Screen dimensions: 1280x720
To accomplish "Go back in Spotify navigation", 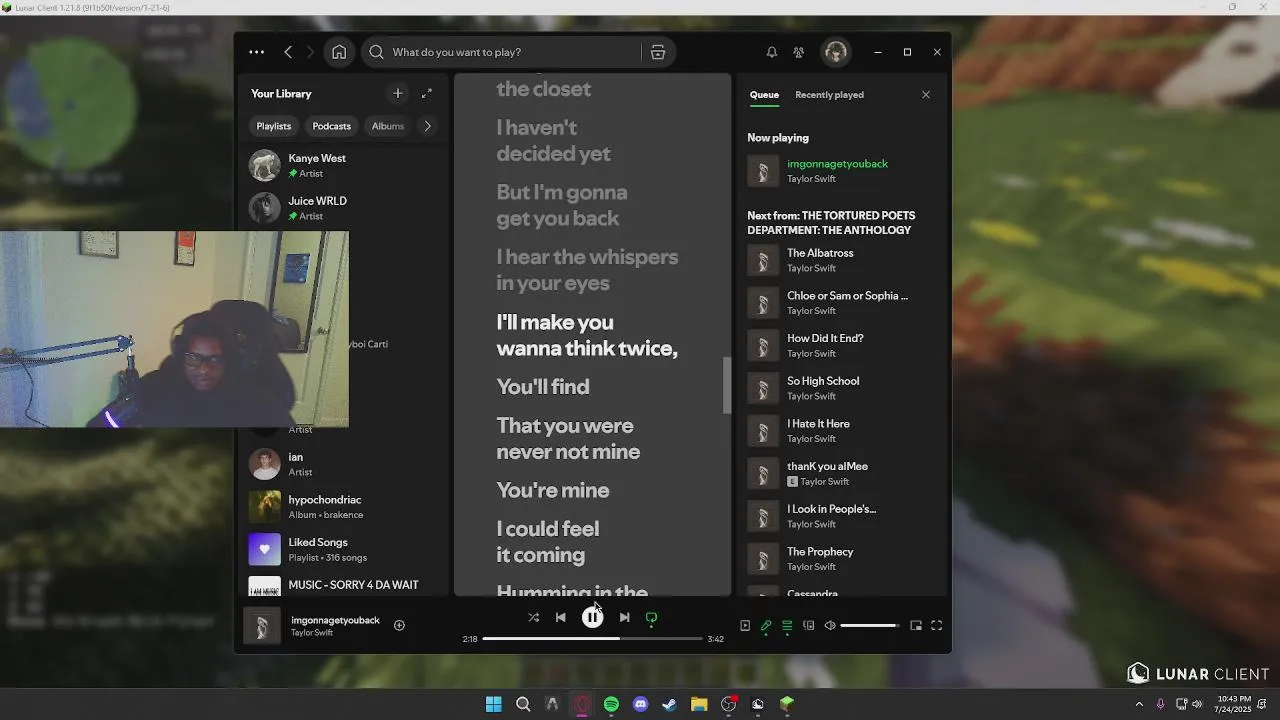I will pyautogui.click(x=288, y=52).
